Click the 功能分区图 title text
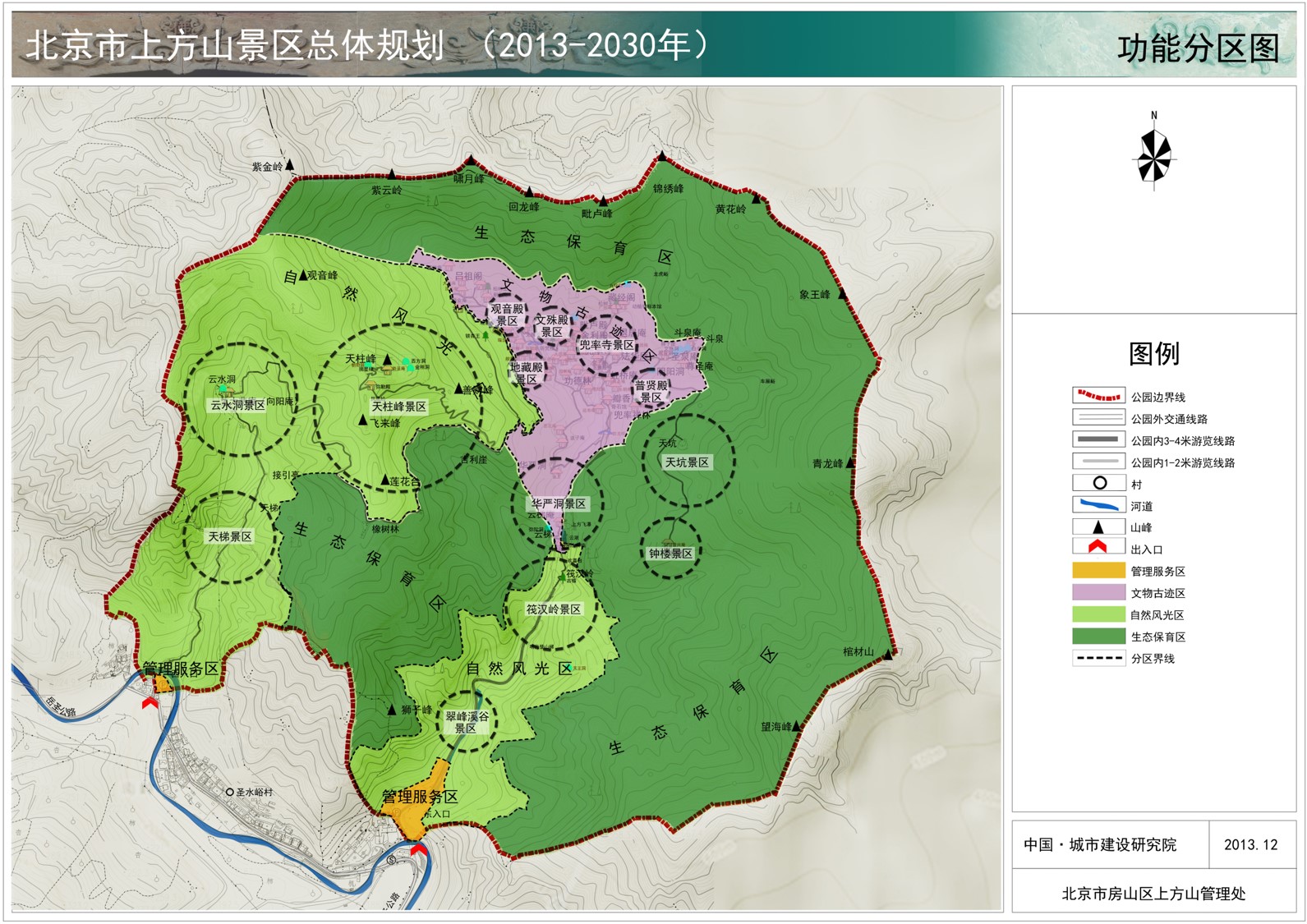 [1198, 48]
